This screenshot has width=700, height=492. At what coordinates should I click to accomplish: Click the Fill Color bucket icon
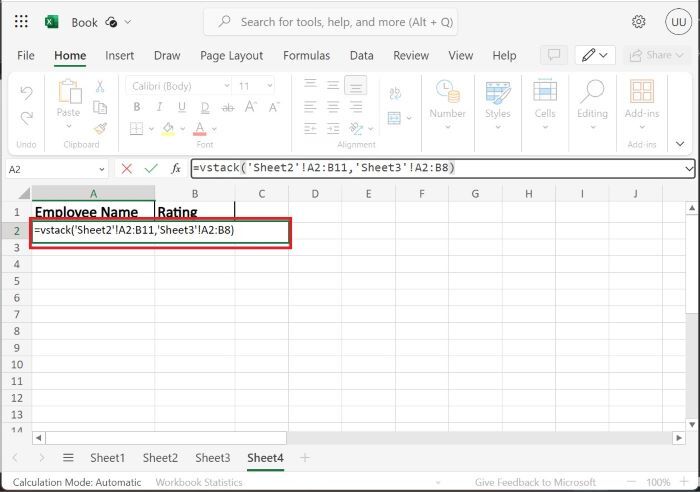point(168,129)
